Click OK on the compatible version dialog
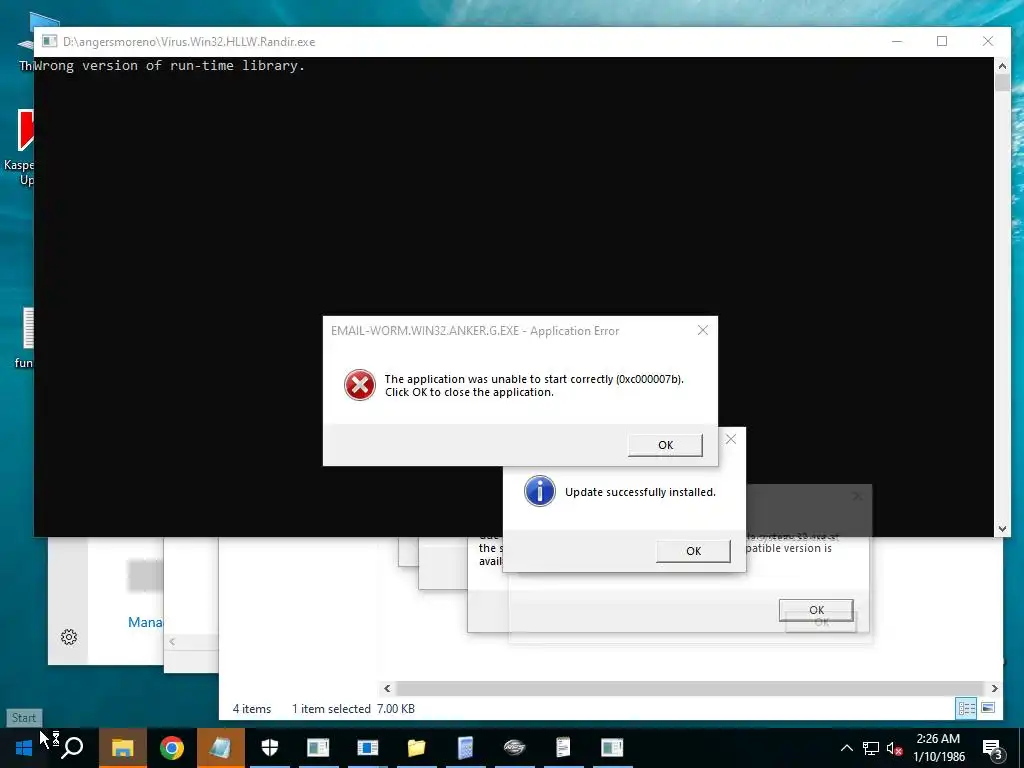Viewport: 1024px width, 768px height. [816, 610]
